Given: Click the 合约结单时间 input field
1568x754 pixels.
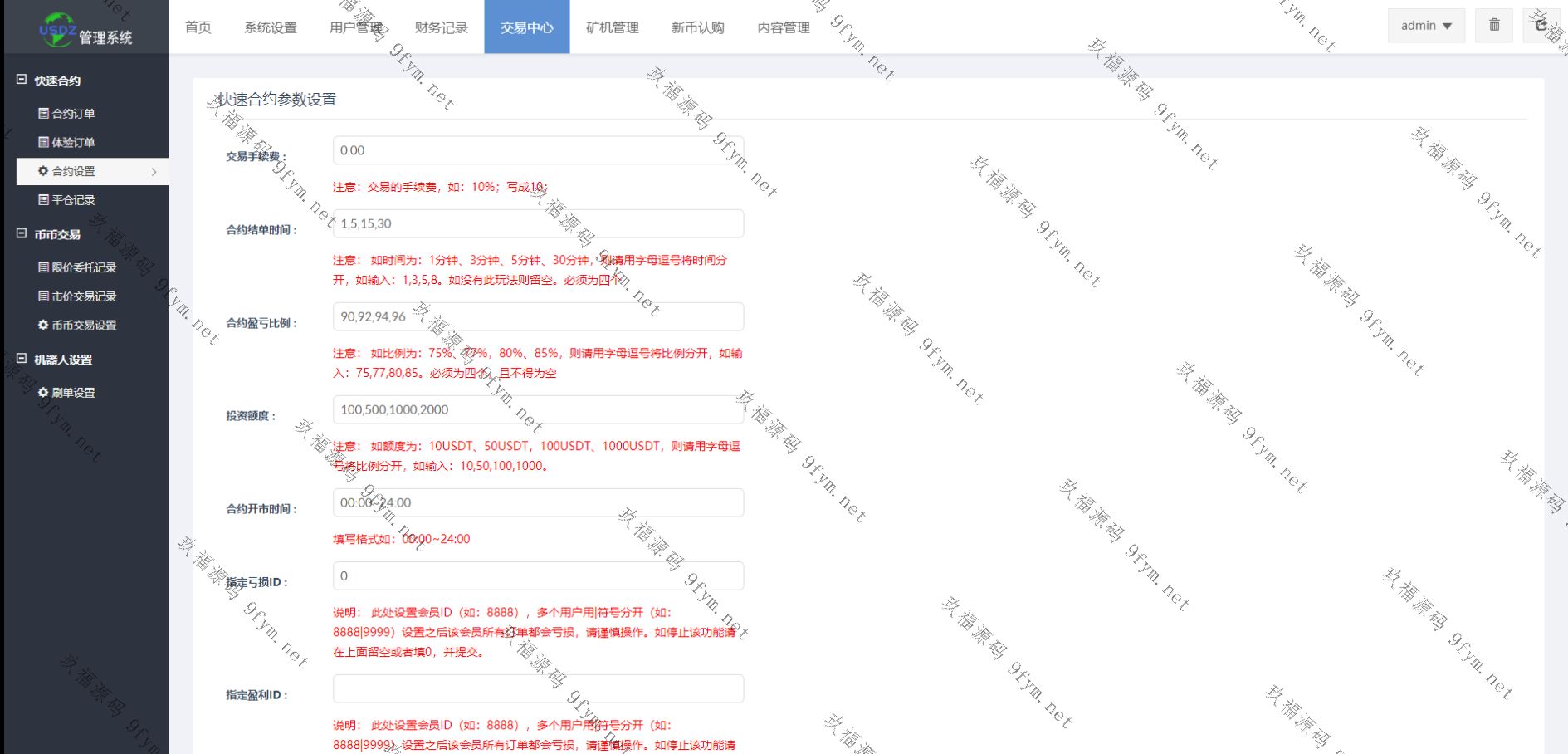Looking at the screenshot, I should tap(539, 223).
